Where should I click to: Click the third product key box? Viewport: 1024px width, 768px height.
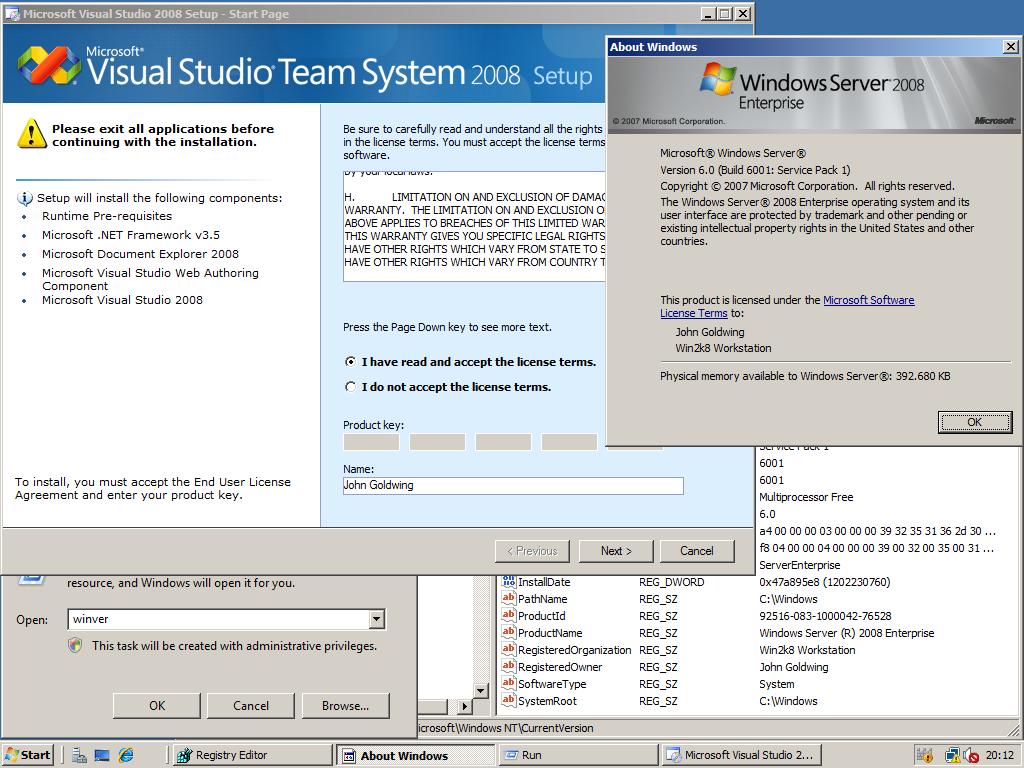tap(503, 442)
